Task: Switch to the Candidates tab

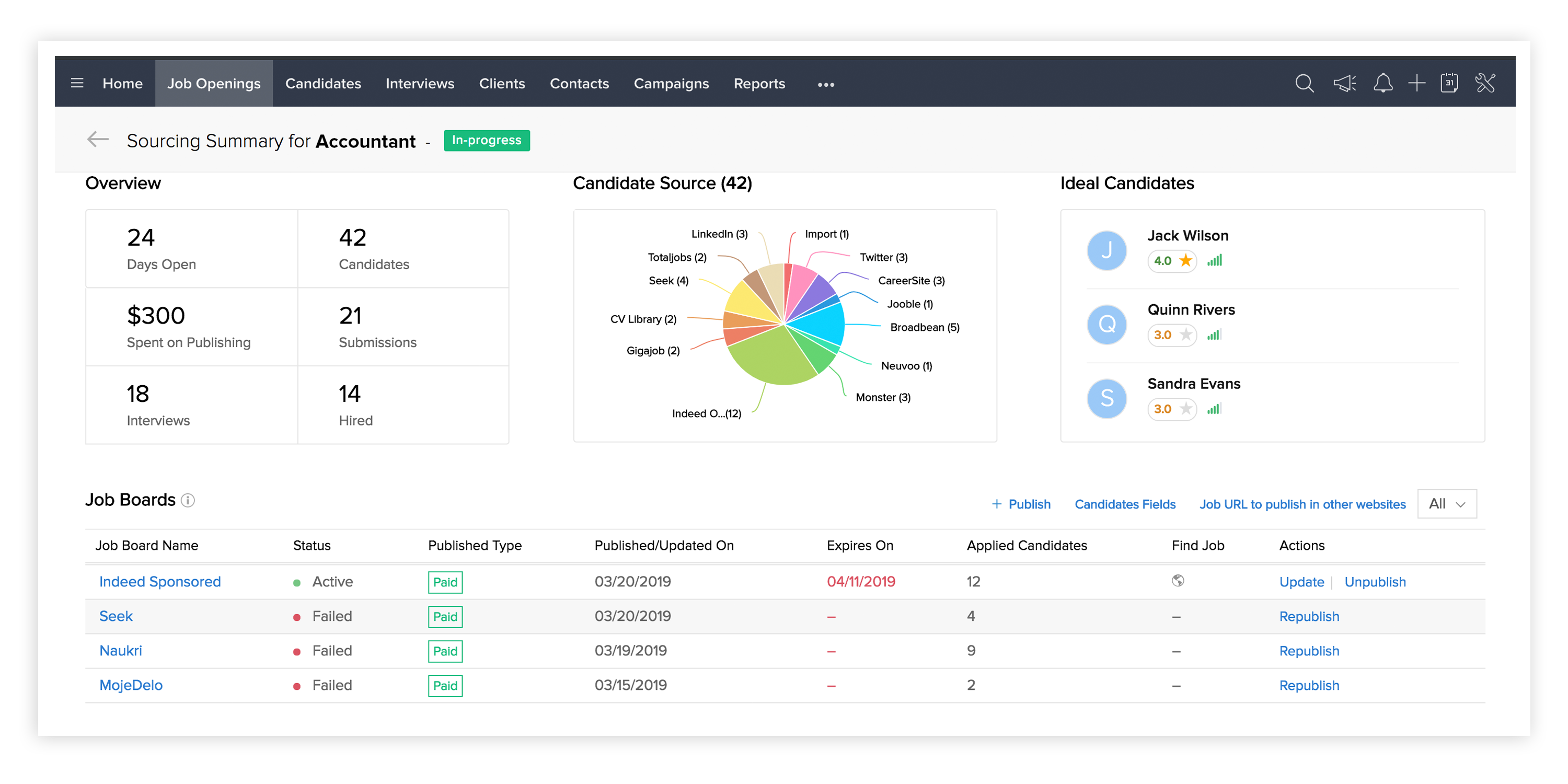Action: point(322,84)
